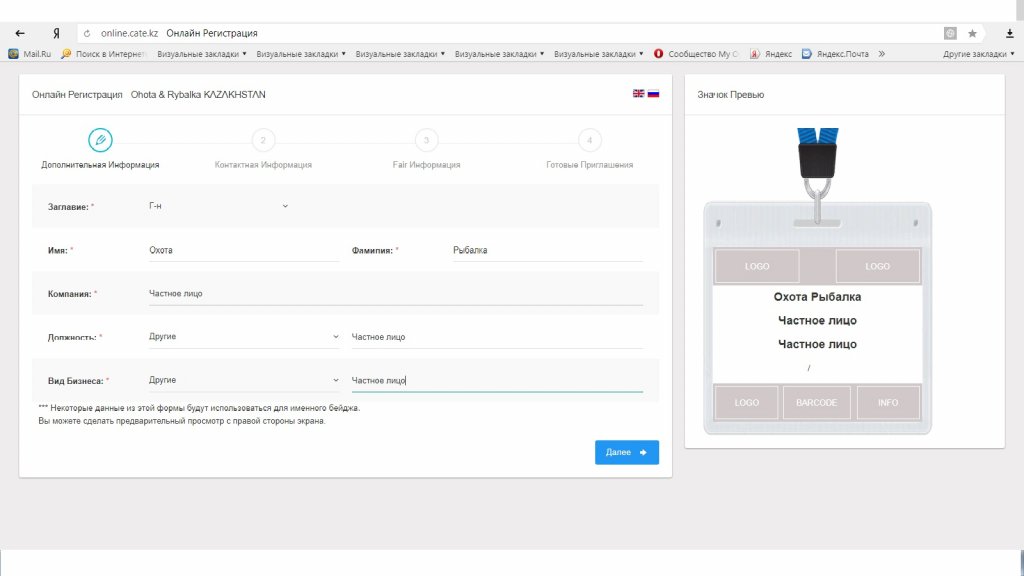1024x576 pixels.
Task: Open downloads via the download arrow icon
Action: pyautogui.click(x=1009, y=33)
